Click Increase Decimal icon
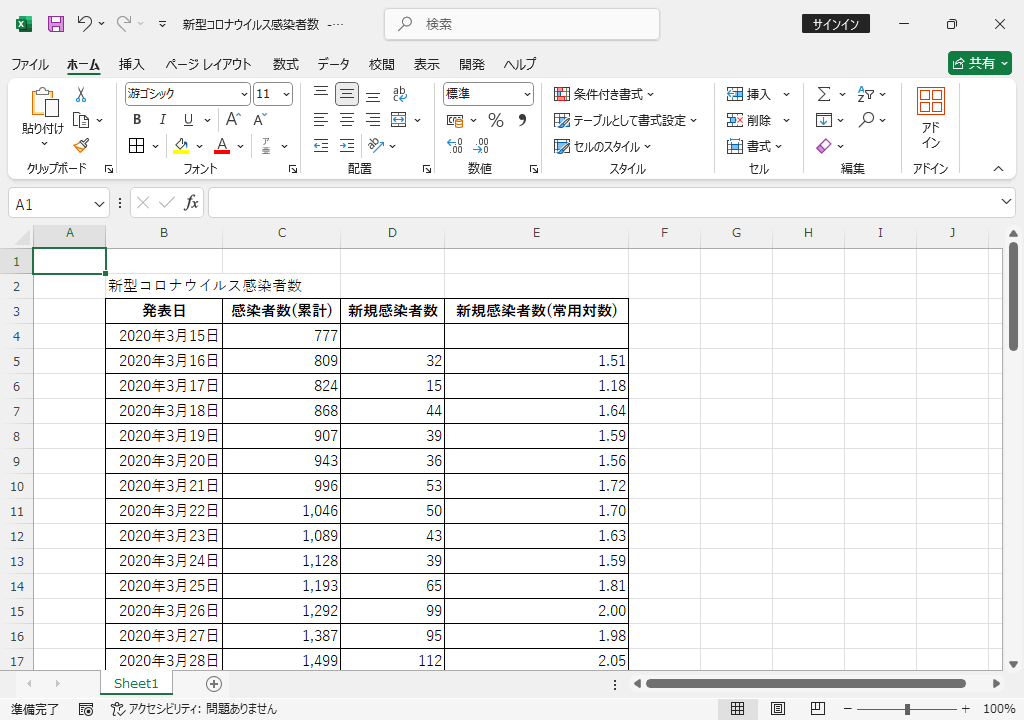This screenshot has width=1024, height=720. (x=455, y=146)
